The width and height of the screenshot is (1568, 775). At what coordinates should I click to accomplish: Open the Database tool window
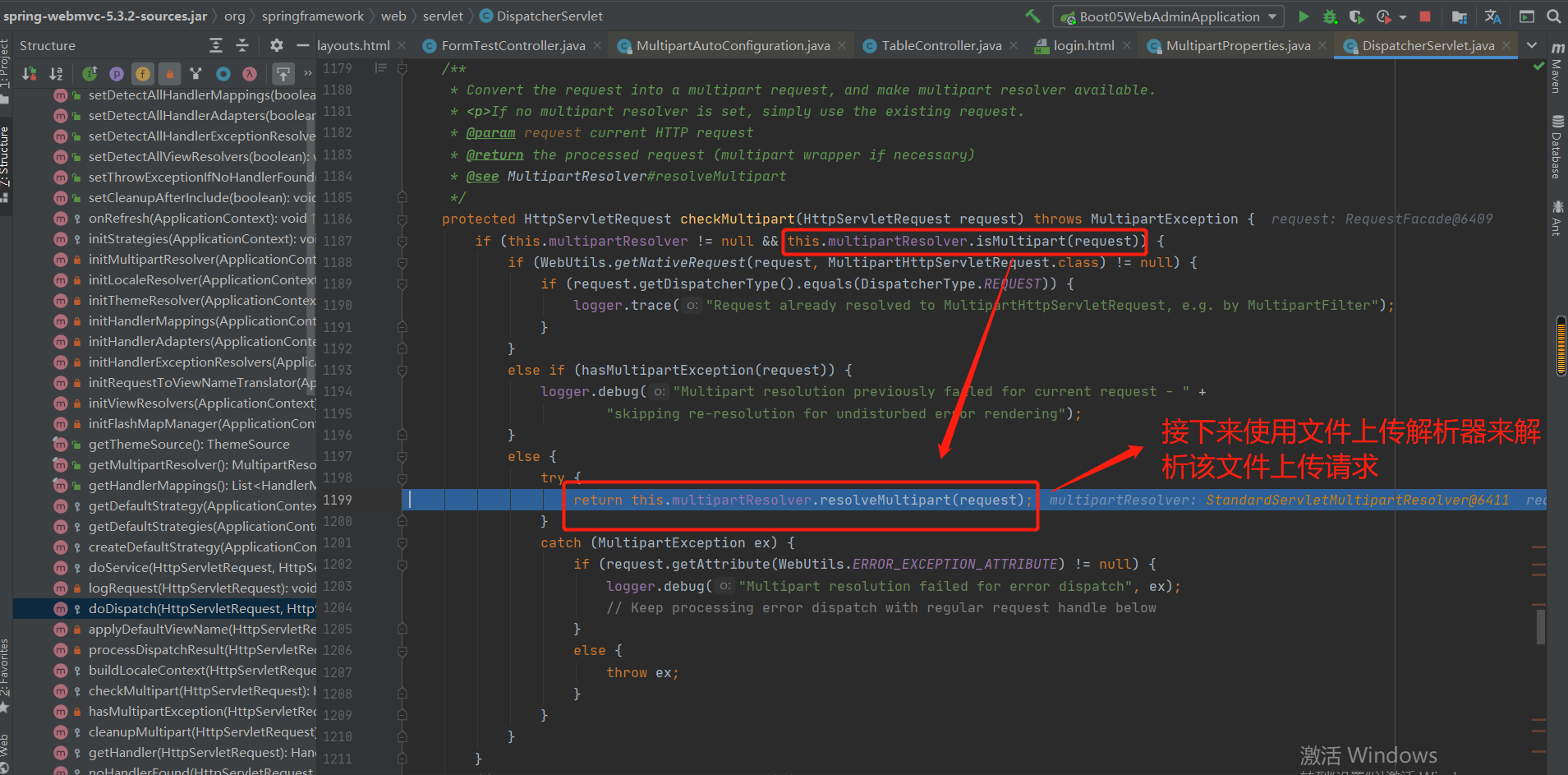point(1556,147)
